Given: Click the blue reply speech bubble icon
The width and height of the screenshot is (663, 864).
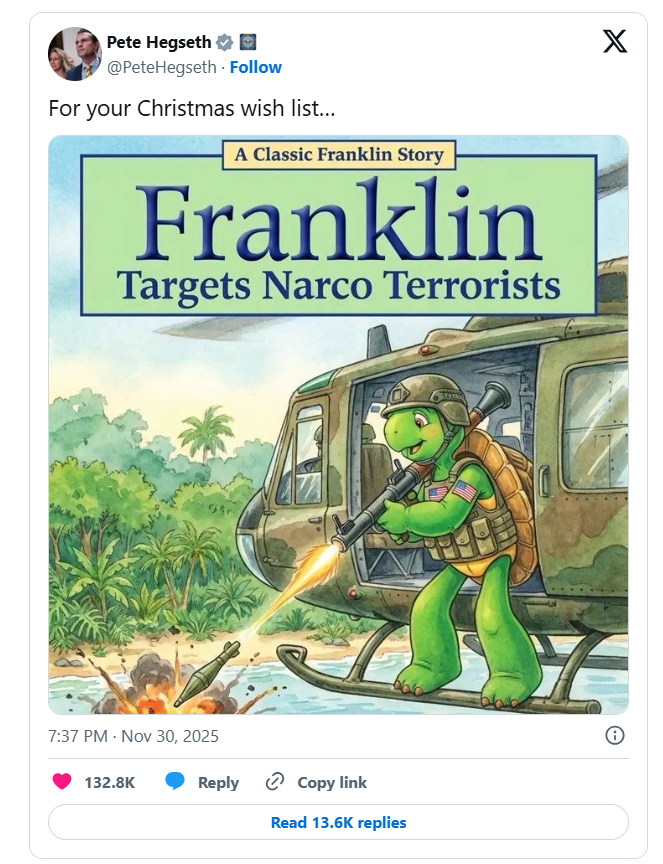Looking at the screenshot, I should click(175, 782).
